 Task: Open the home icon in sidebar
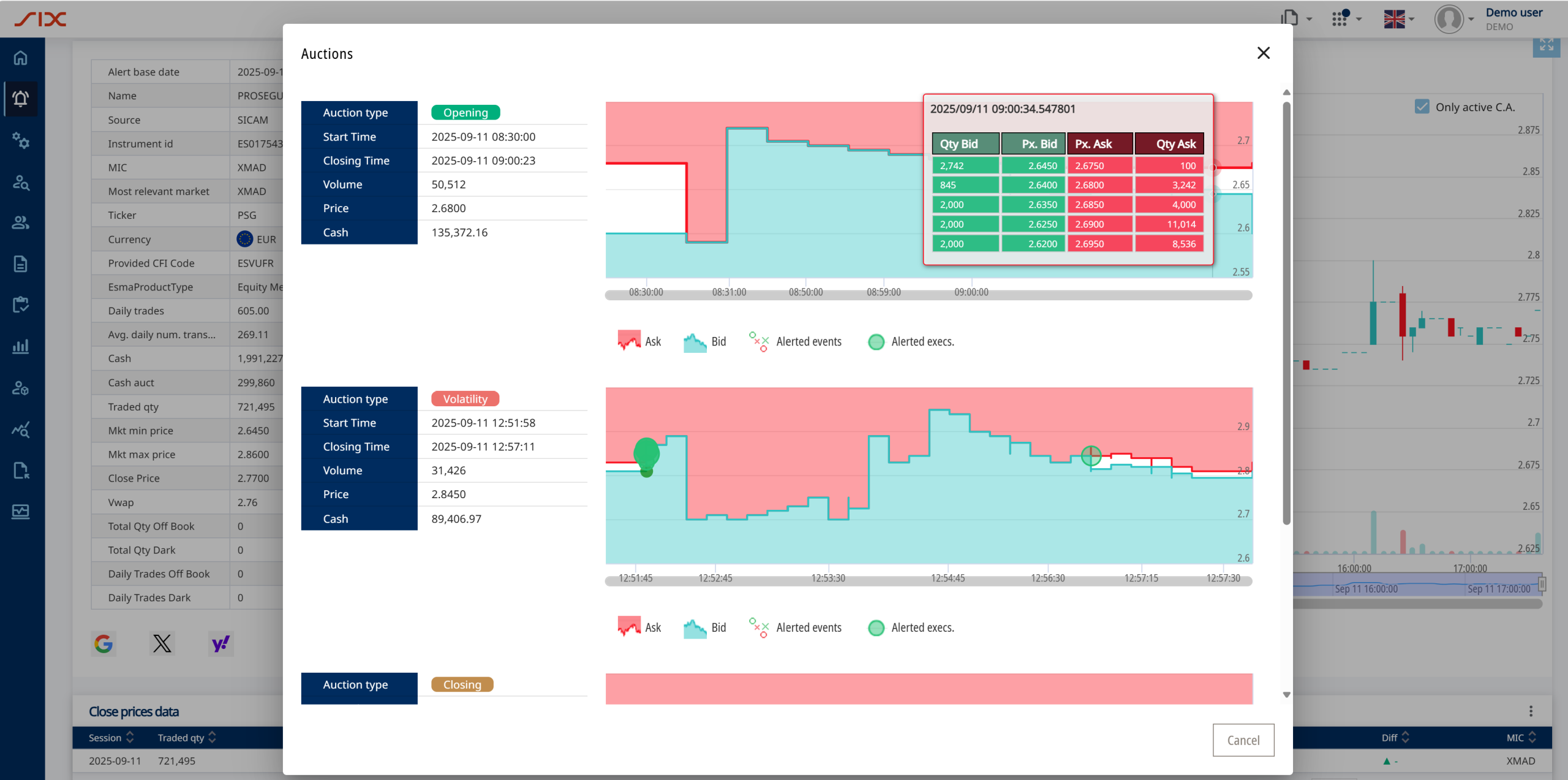21,58
